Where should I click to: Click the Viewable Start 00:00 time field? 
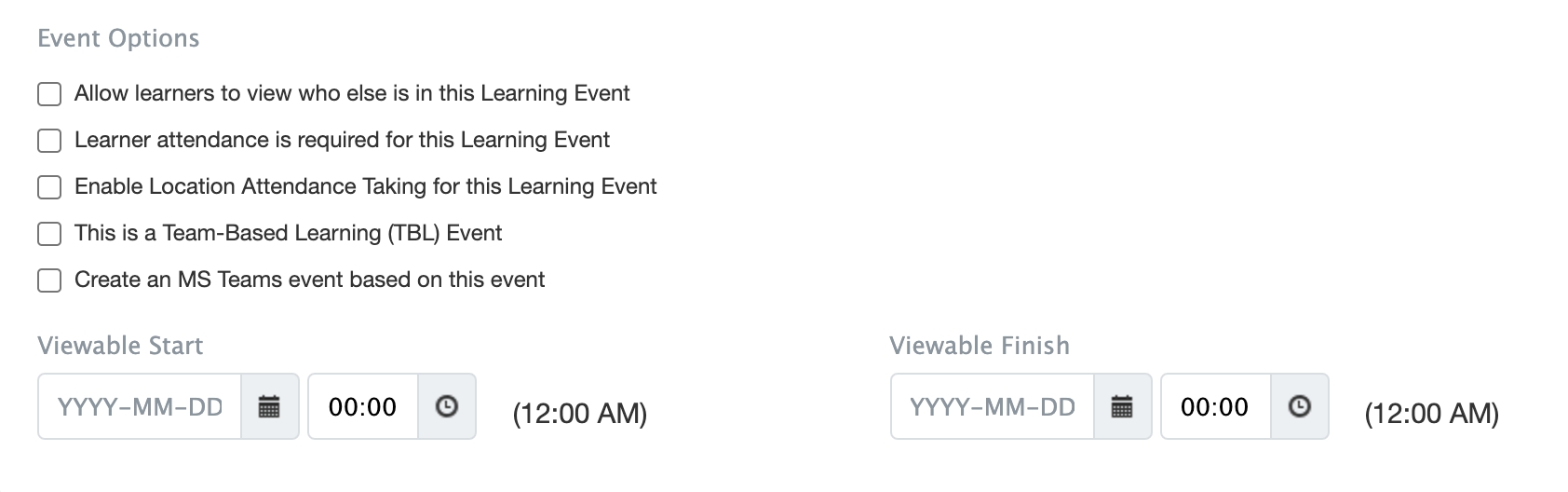point(362,406)
